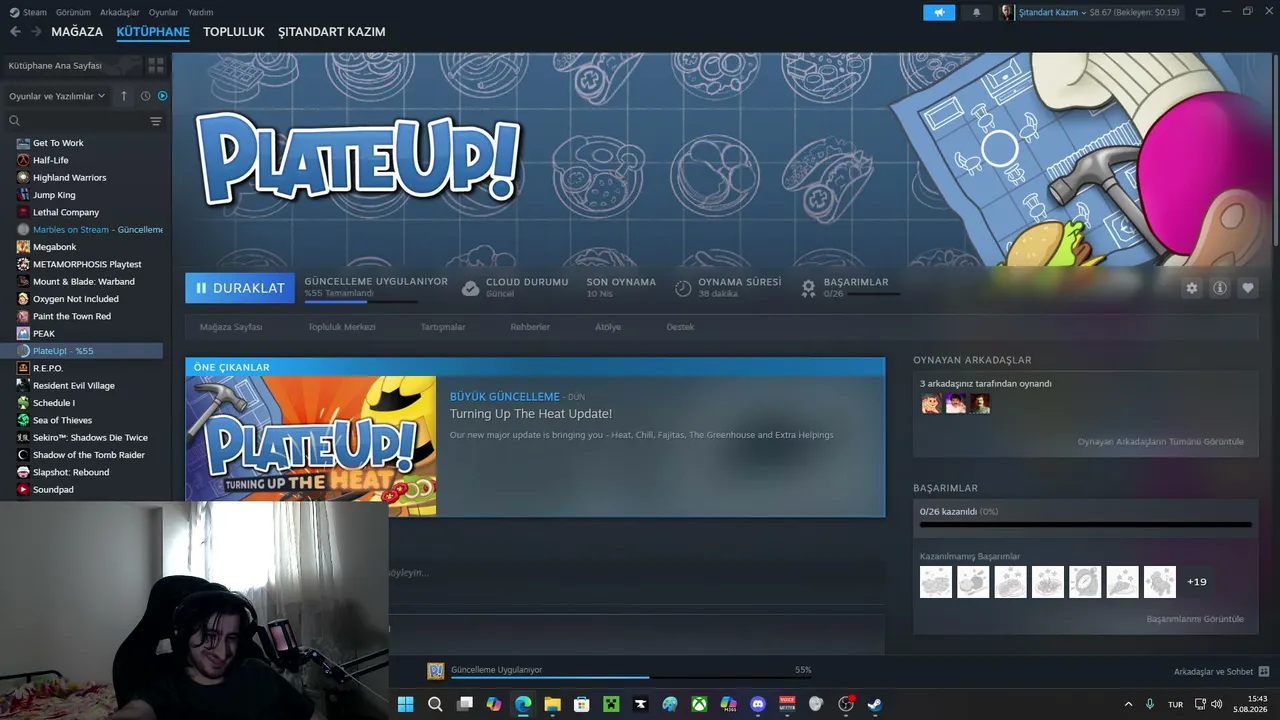The height and width of the screenshot is (720, 1280).
Task: Open Microsoft Edge from taskbar
Action: [523, 704]
